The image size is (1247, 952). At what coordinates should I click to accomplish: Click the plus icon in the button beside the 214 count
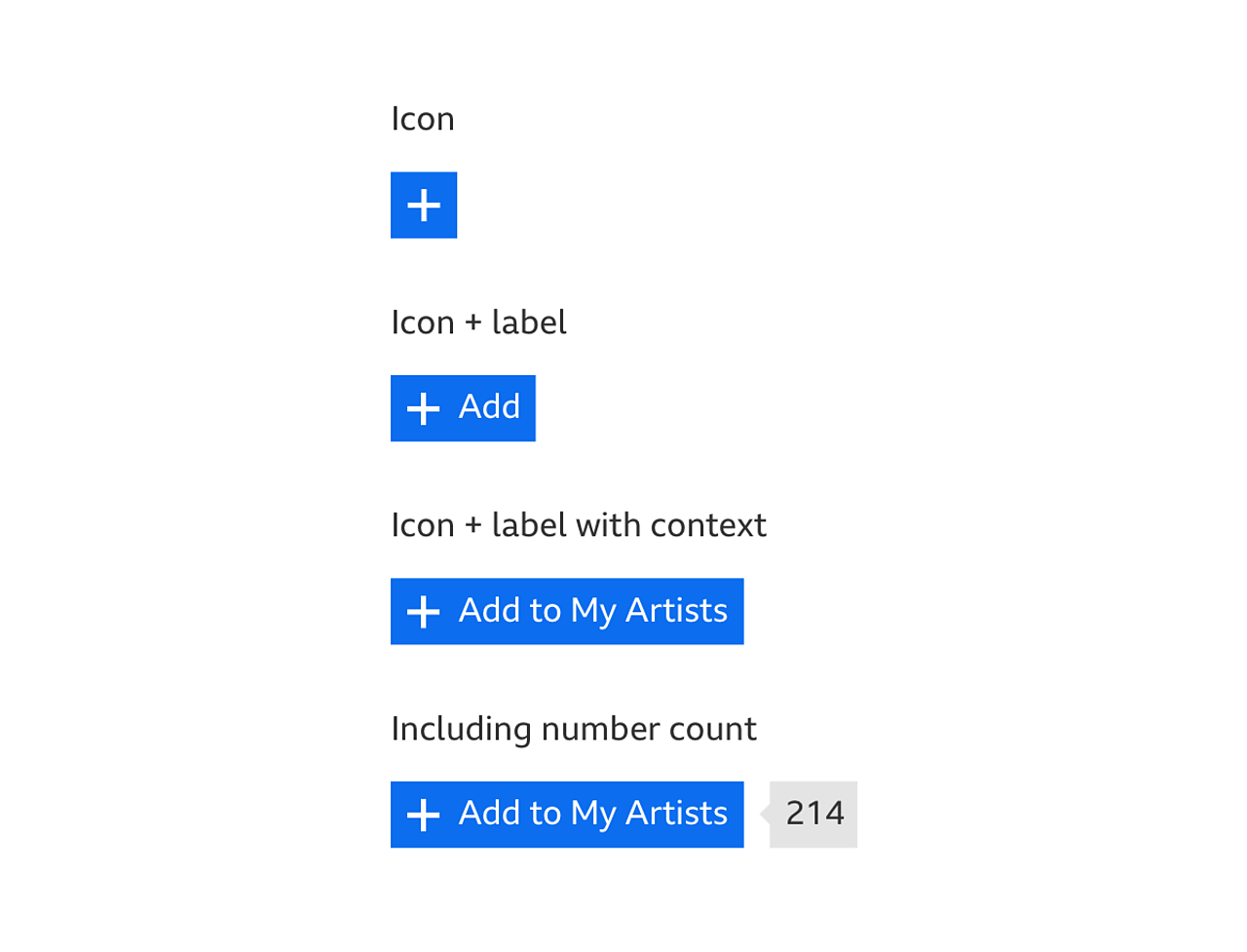point(424,815)
